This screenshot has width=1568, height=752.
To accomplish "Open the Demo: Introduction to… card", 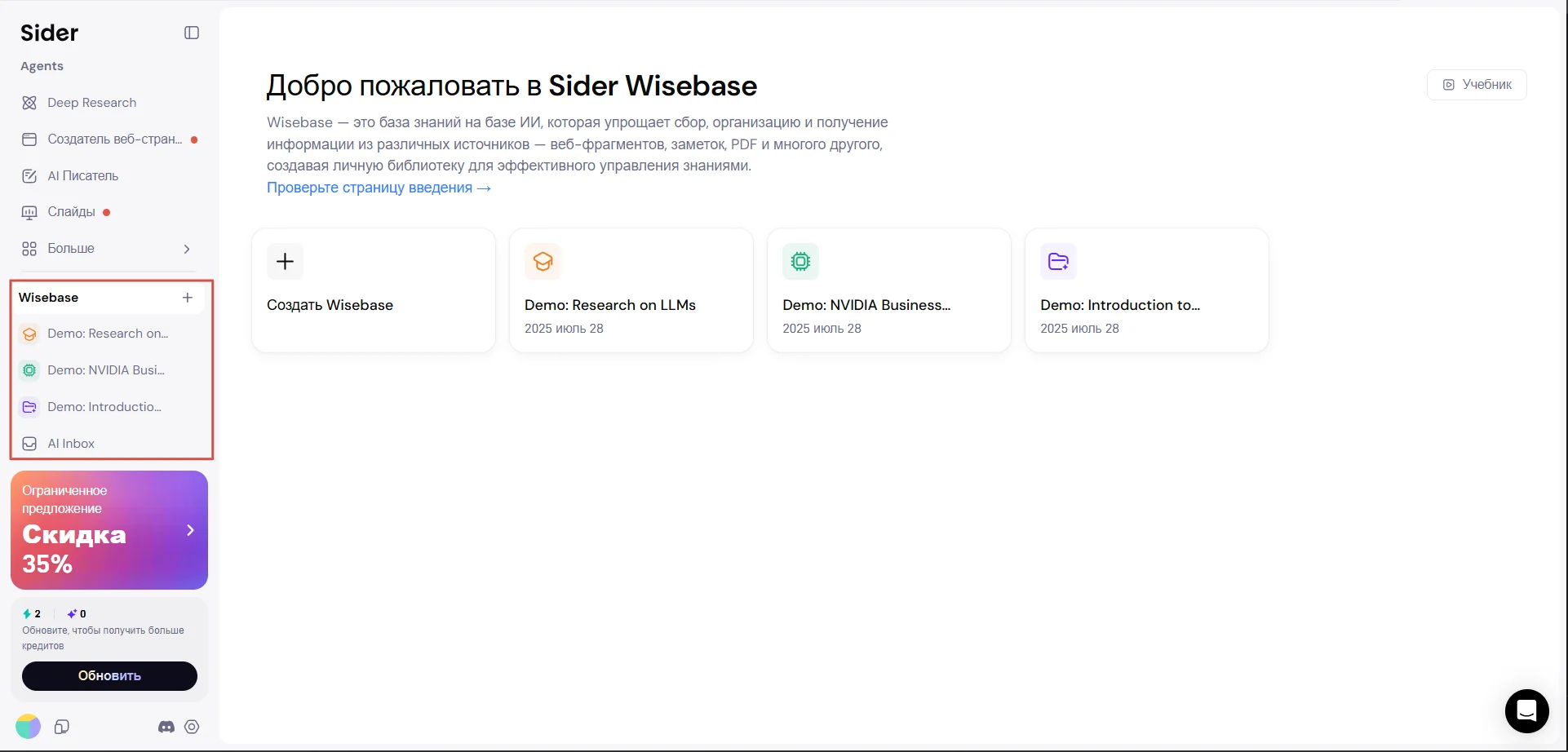I will click(x=1147, y=290).
